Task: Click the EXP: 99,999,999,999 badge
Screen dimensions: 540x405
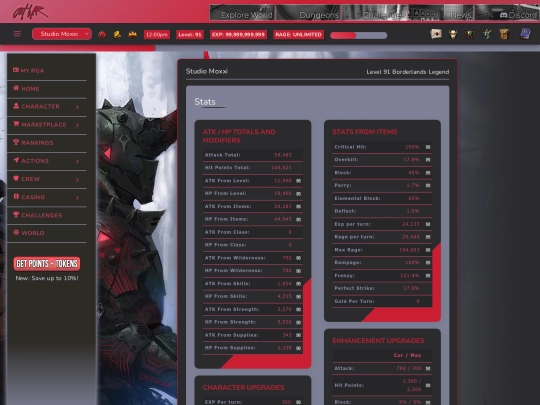Action: (238, 34)
